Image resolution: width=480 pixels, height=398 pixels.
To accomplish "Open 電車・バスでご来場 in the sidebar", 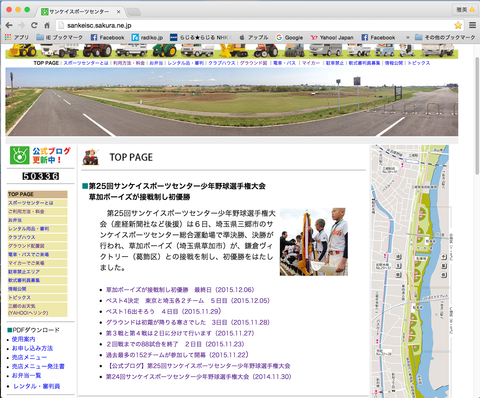I will tap(37, 254).
